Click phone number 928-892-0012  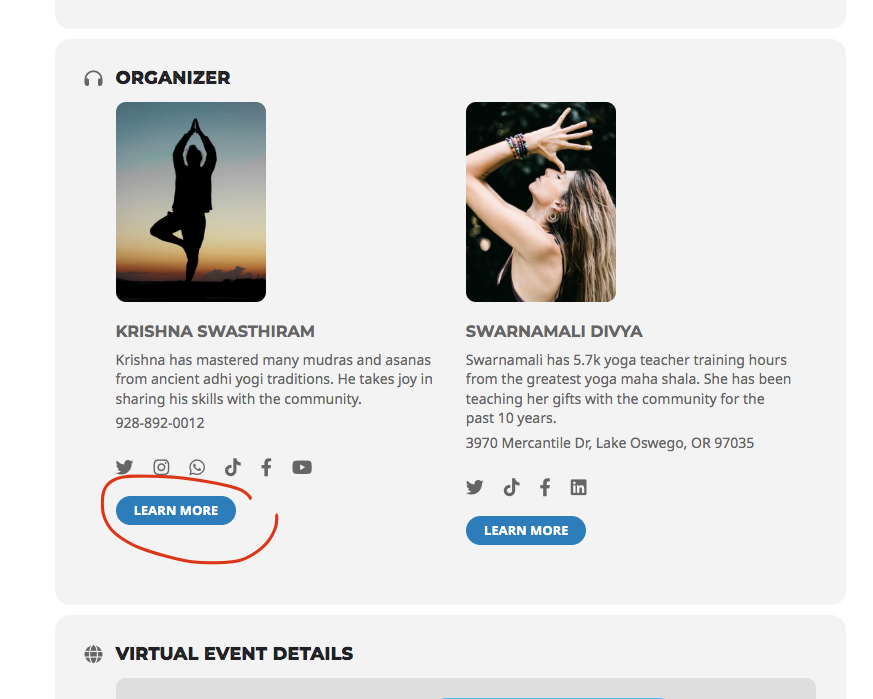click(x=160, y=423)
